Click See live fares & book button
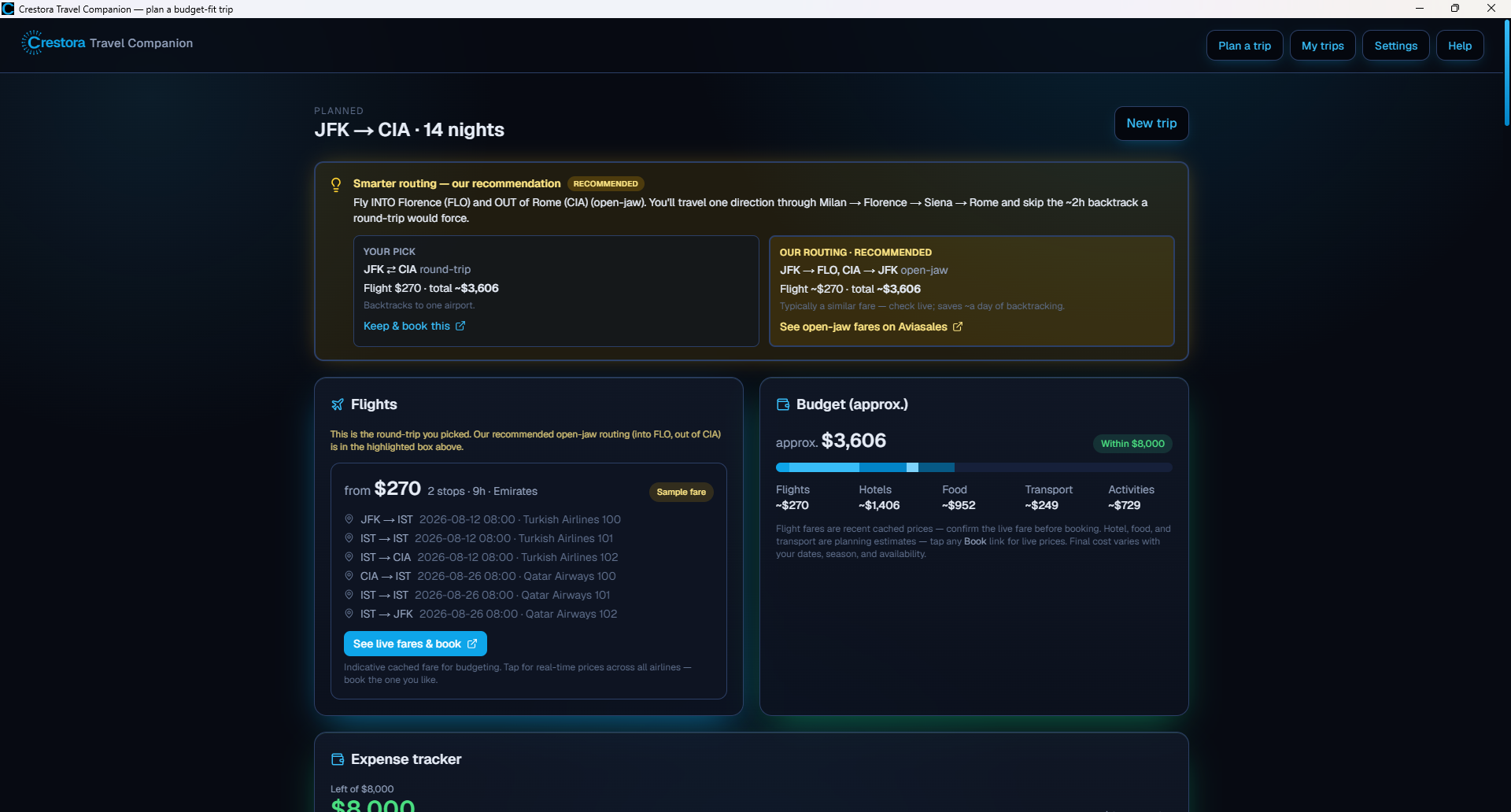This screenshot has width=1511, height=812. [x=415, y=644]
